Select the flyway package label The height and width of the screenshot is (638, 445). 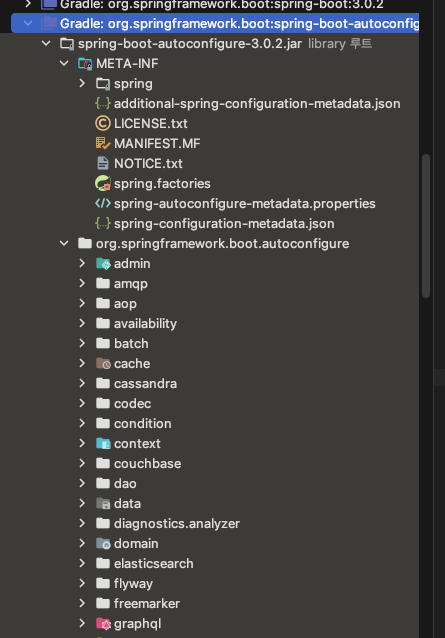tap(133, 584)
